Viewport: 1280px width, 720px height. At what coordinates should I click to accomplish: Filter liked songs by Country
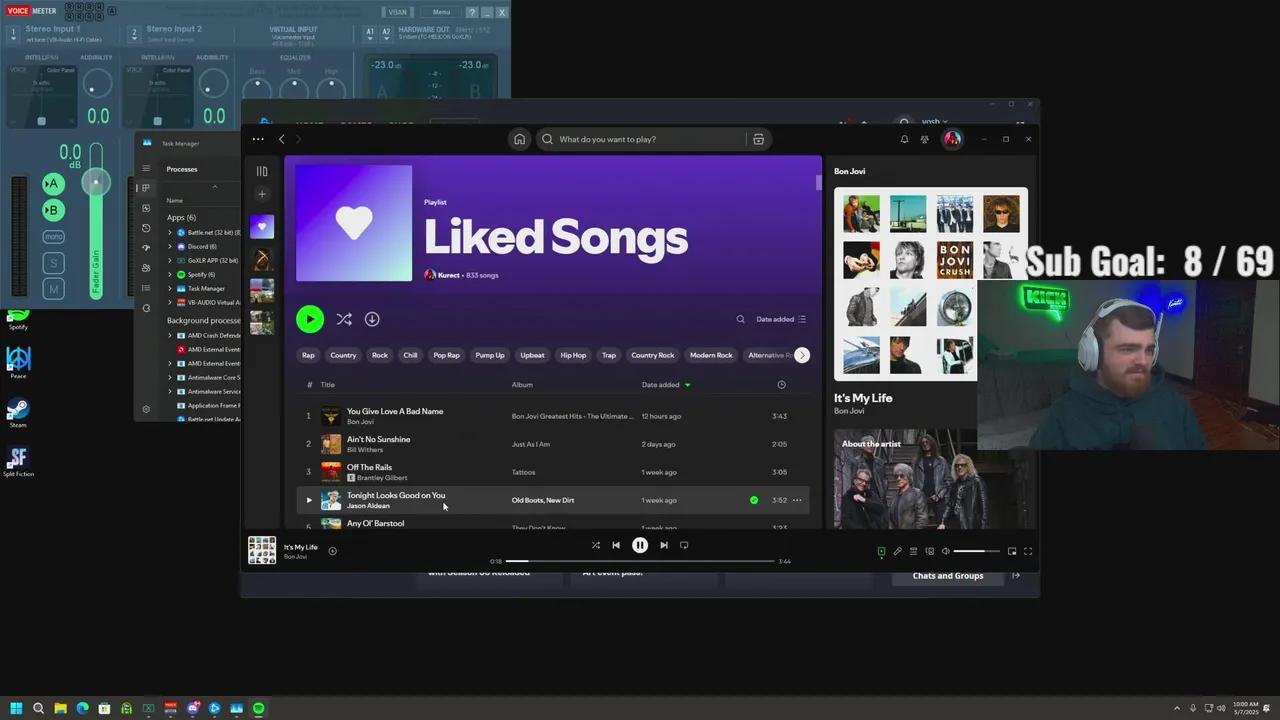click(x=343, y=355)
